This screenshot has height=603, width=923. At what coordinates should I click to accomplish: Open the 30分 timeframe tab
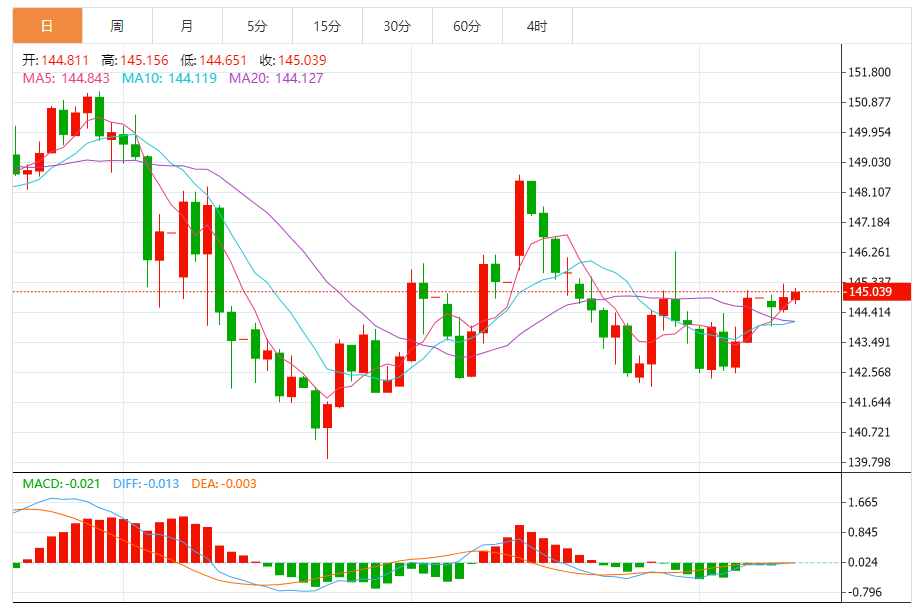point(397,26)
